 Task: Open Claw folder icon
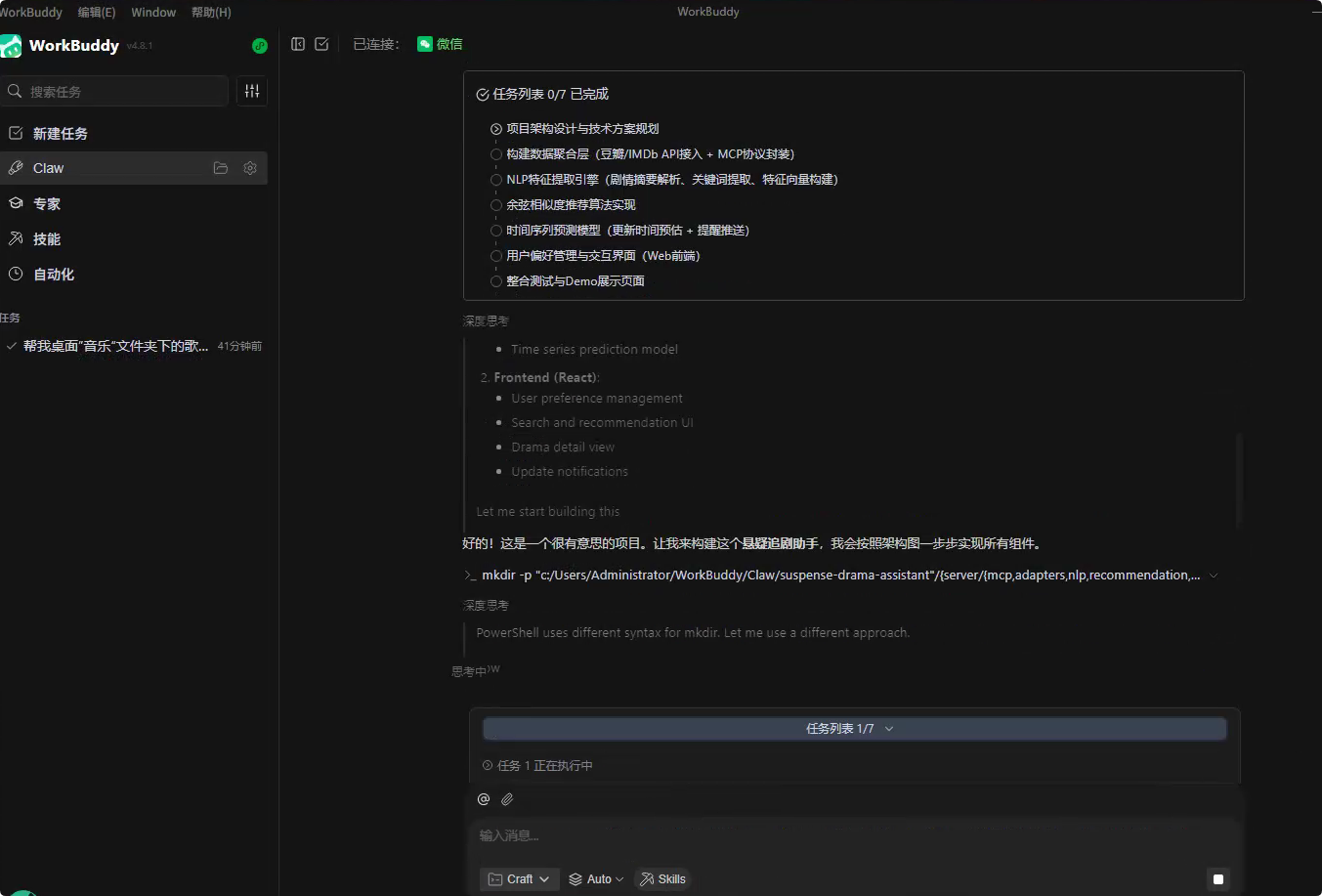click(221, 168)
